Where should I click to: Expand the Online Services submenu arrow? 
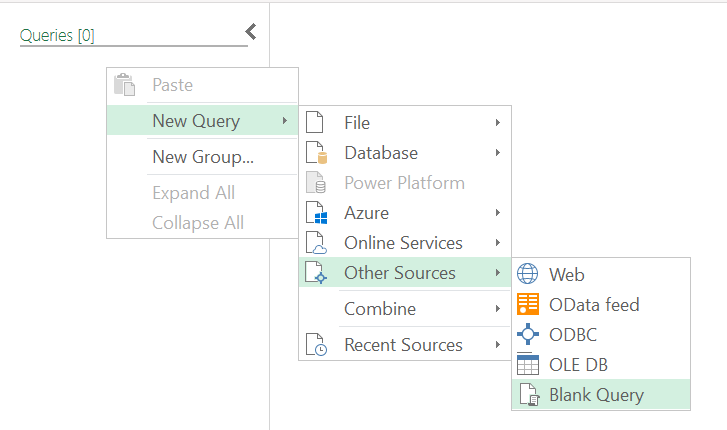(497, 243)
